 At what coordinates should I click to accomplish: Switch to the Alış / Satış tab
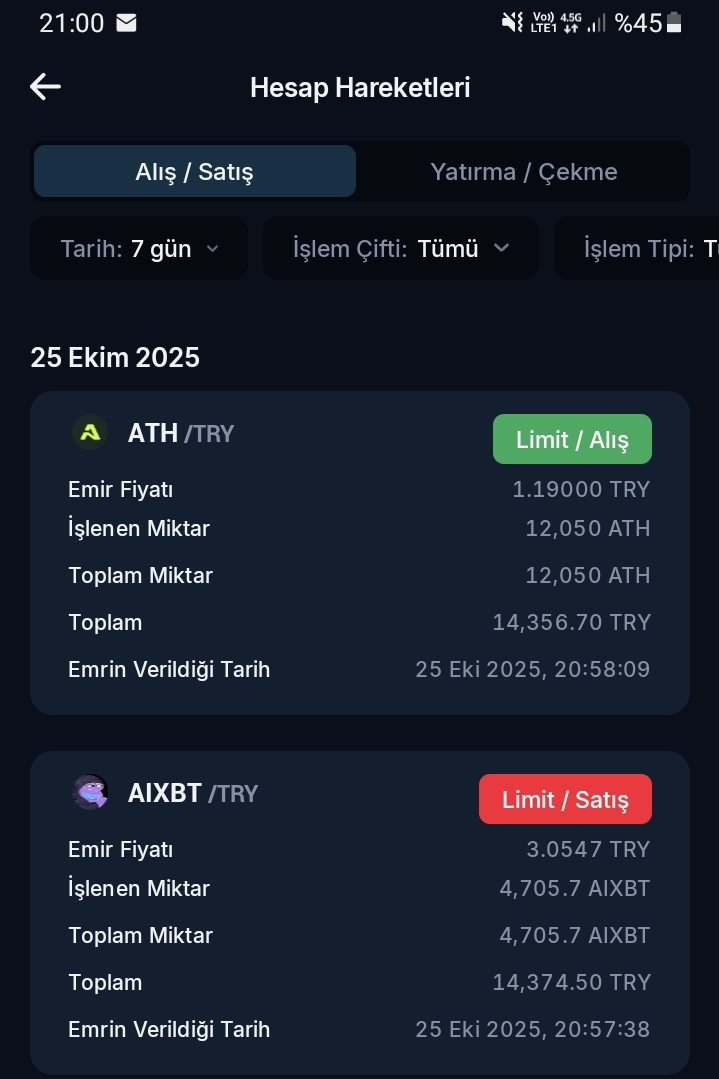pyautogui.click(x=195, y=171)
